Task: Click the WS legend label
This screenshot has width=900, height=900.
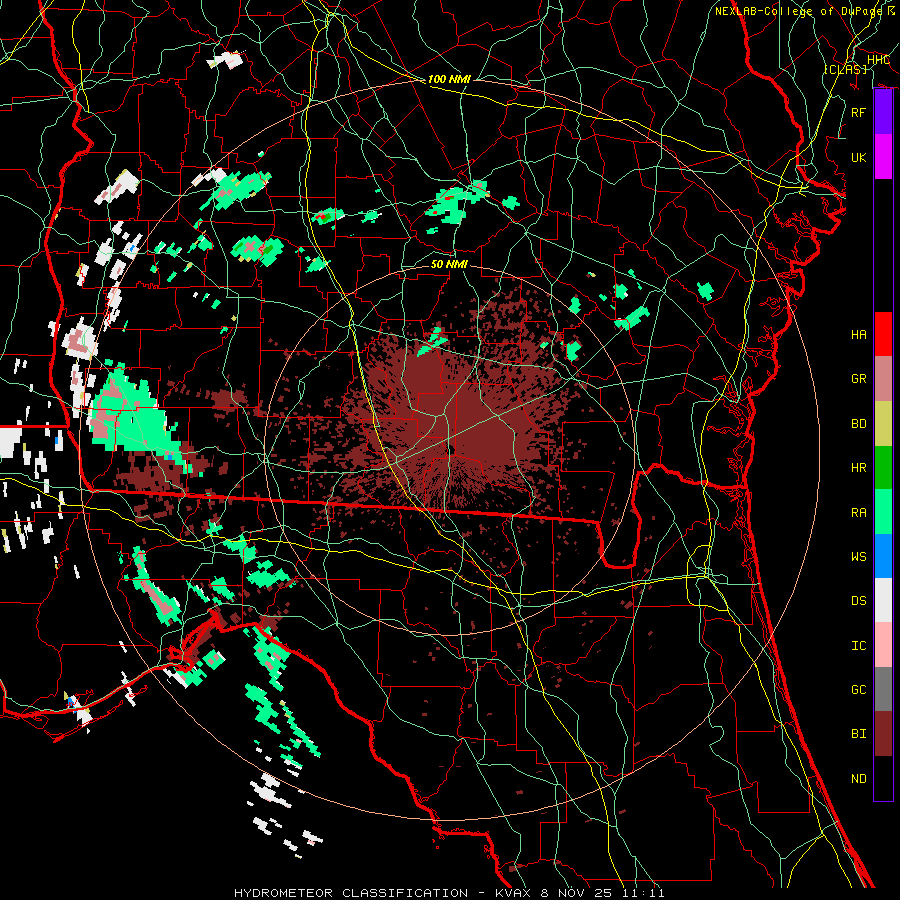Action: [x=858, y=557]
